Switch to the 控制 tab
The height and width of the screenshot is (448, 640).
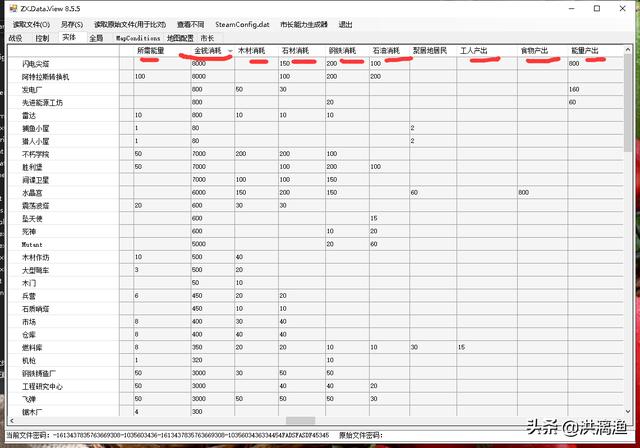42,38
